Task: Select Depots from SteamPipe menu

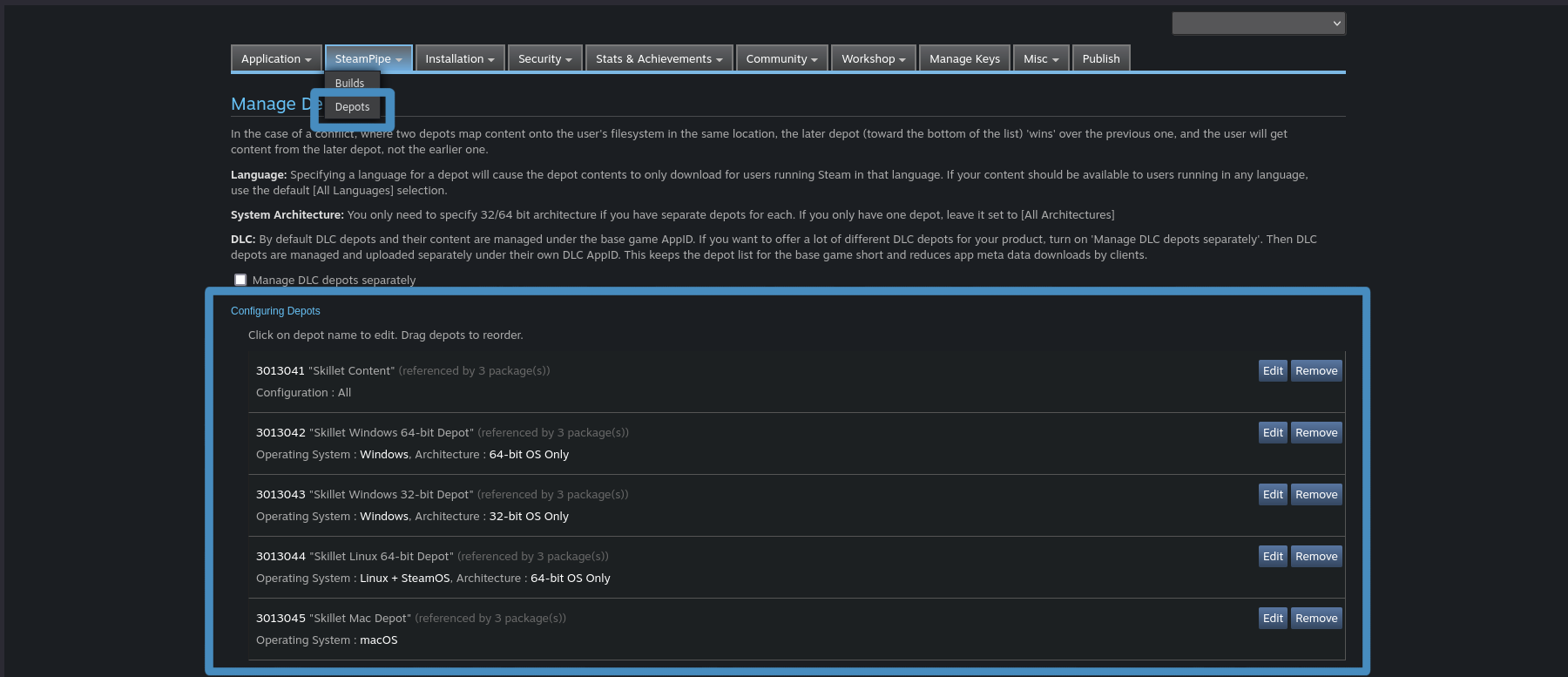Action: tap(352, 107)
